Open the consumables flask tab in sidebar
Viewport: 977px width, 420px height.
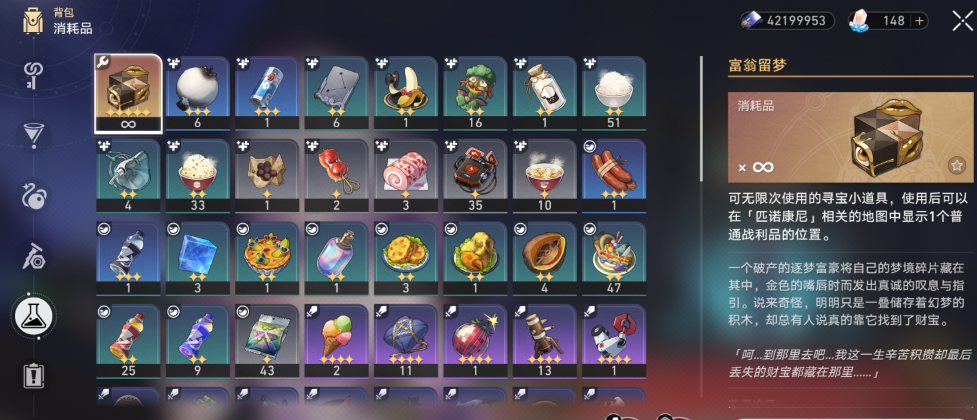(33, 316)
